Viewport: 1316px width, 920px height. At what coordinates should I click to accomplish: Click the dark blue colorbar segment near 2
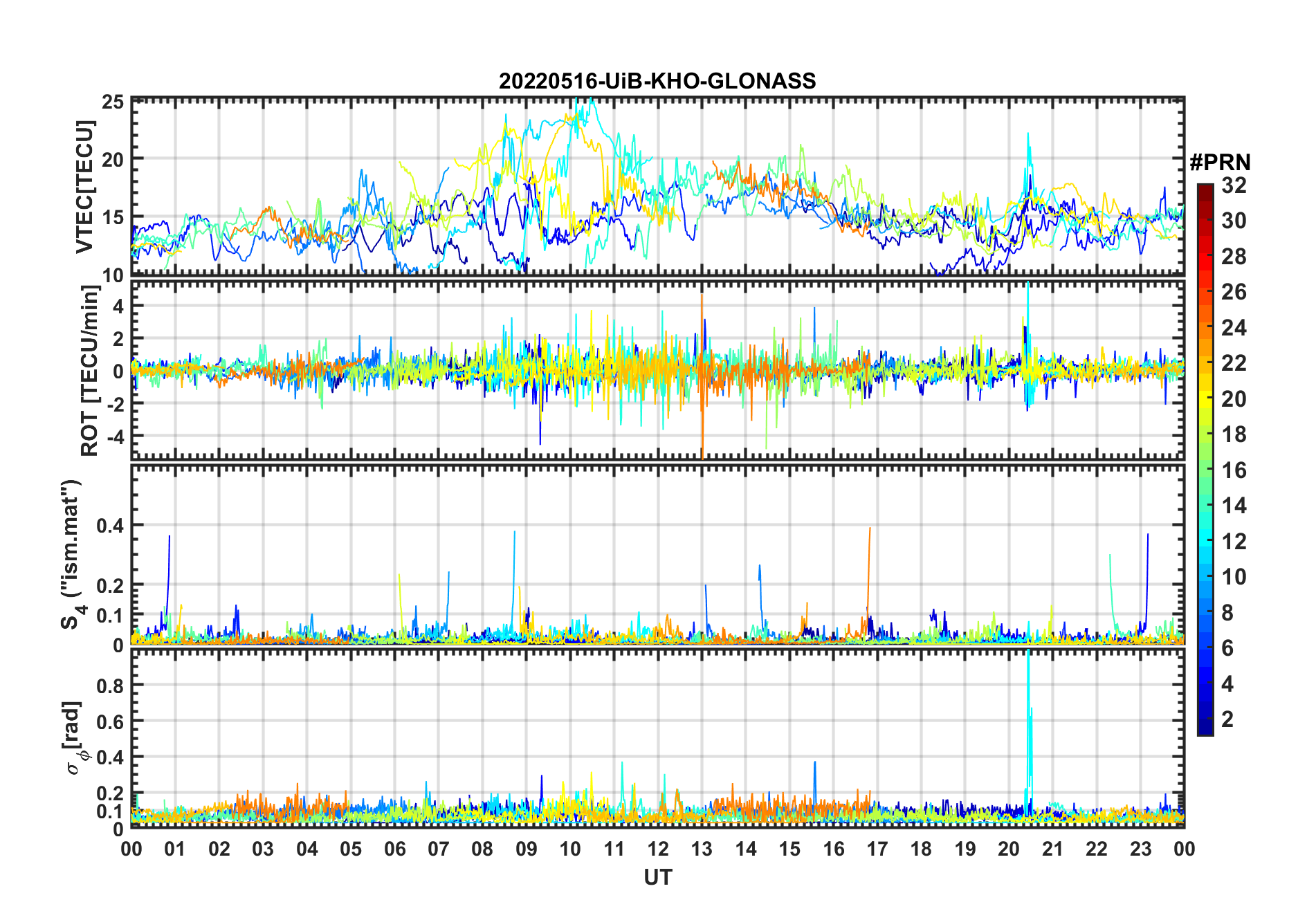tap(1205, 719)
